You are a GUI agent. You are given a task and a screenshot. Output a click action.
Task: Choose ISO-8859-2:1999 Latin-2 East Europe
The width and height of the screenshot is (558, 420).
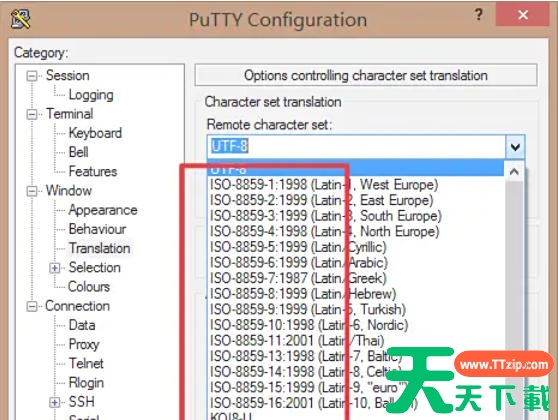tap(356, 200)
